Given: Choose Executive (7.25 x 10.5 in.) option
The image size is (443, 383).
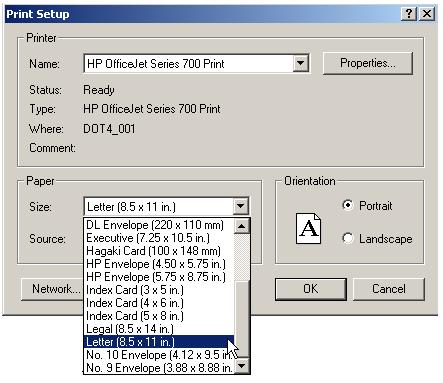Looking at the screenshot, I should (159, 238).
